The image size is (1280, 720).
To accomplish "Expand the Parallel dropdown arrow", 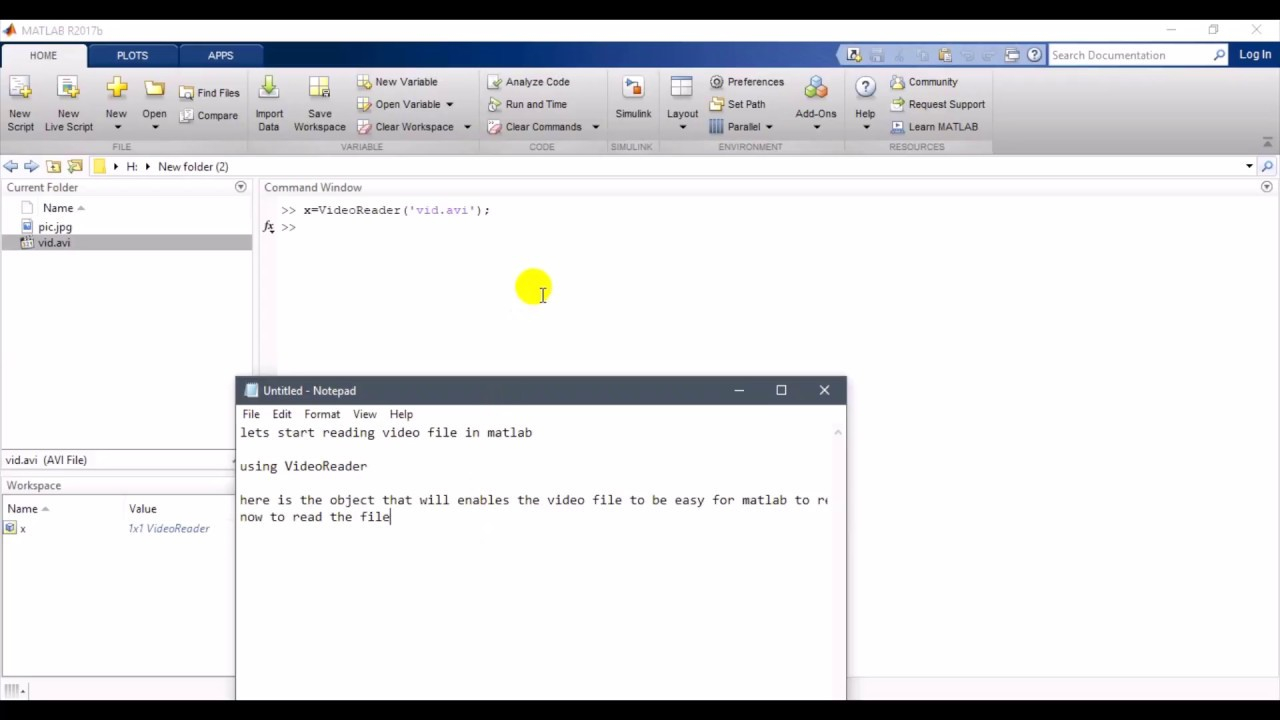I will click(x=768, y=127).
